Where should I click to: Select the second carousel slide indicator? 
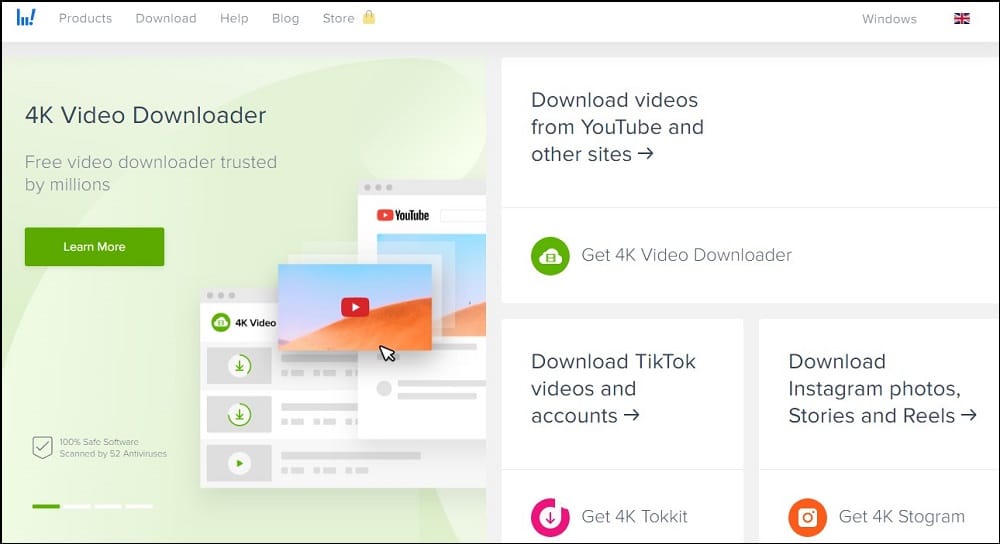(77, 506)
